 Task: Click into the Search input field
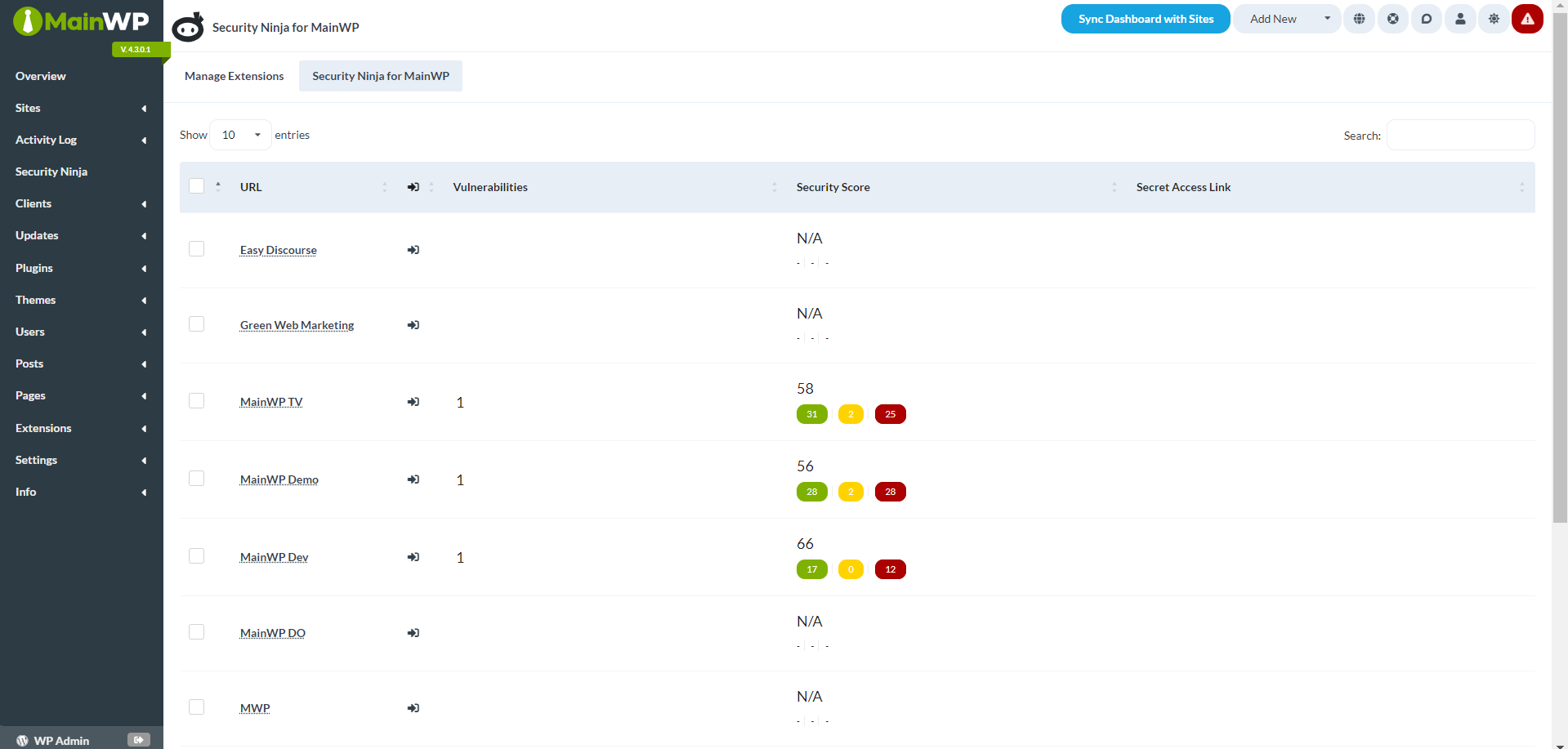[x=1460, y=135]
